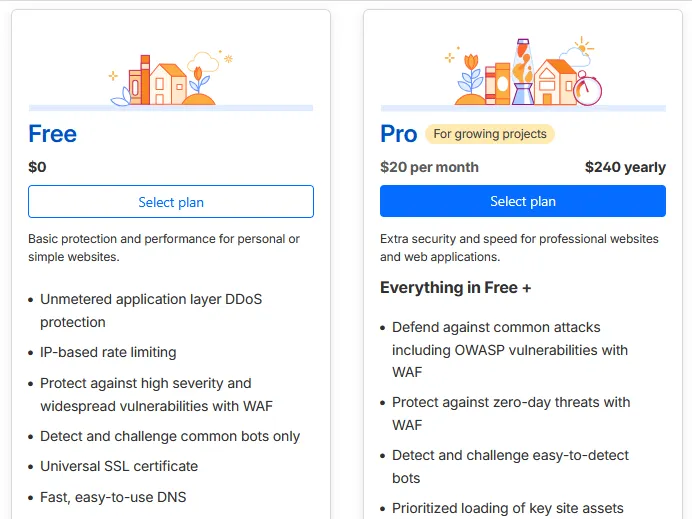This screenshot has height=519, width=692.
Task: Click the lava lamp in the Pro illustration
Action: tap(523, 73)
